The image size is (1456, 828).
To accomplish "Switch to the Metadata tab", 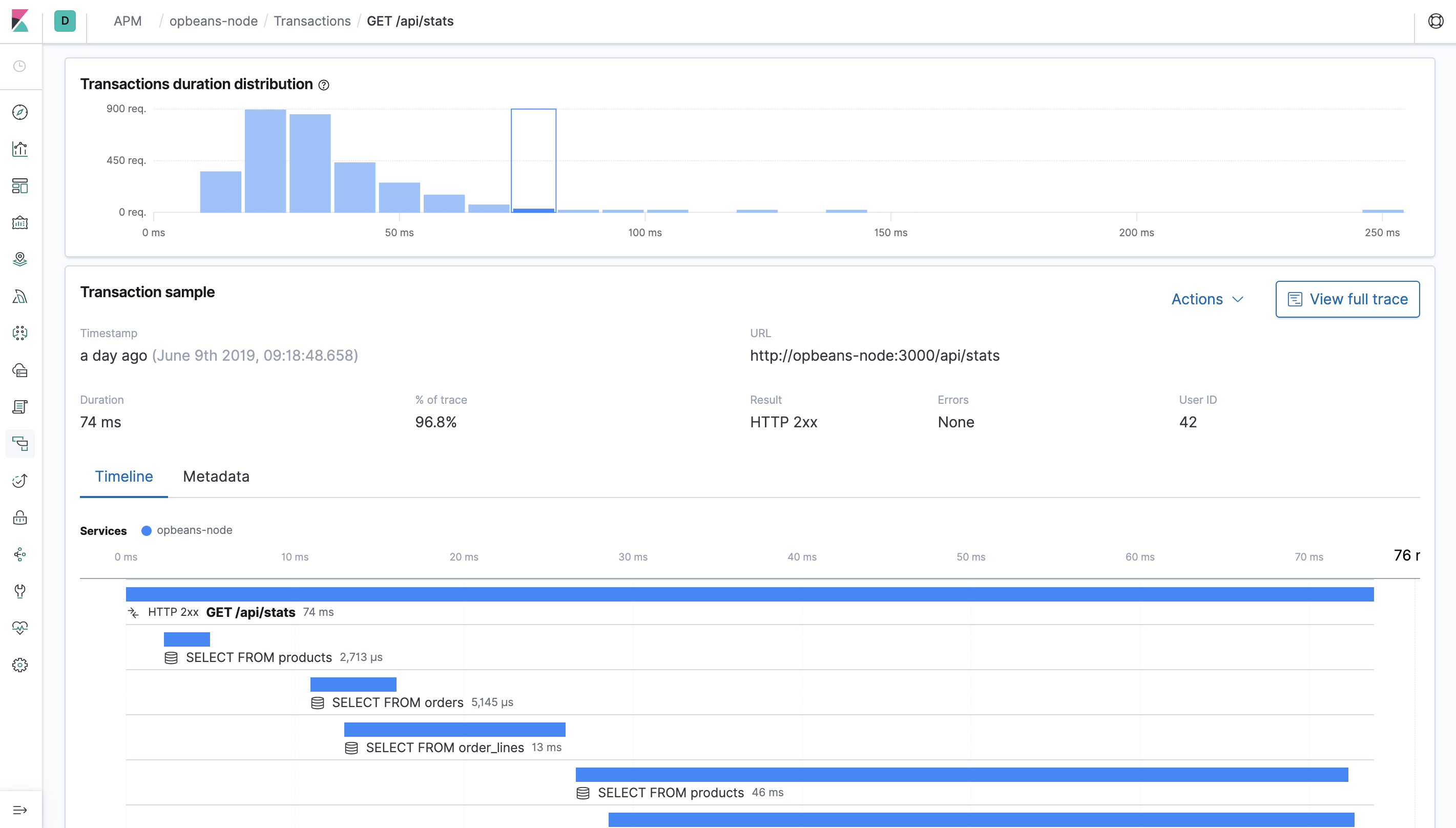I will (x=216, y=477).
